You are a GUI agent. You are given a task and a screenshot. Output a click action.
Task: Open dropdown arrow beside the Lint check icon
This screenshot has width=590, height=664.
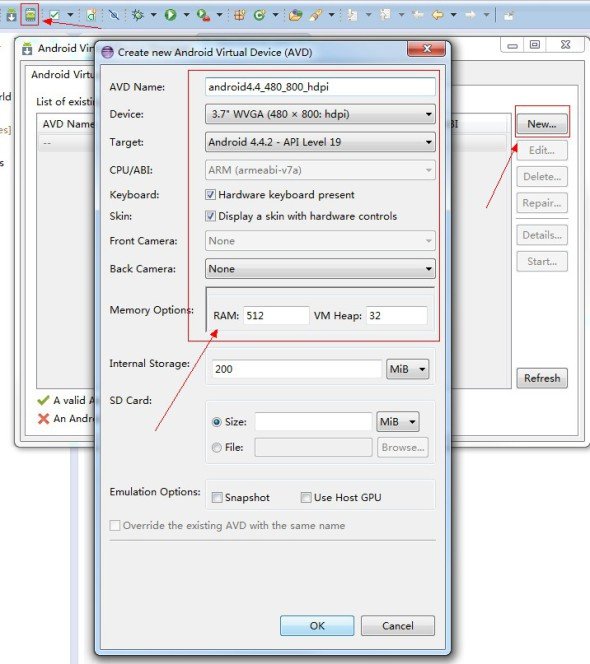click(x=70, y=15)
